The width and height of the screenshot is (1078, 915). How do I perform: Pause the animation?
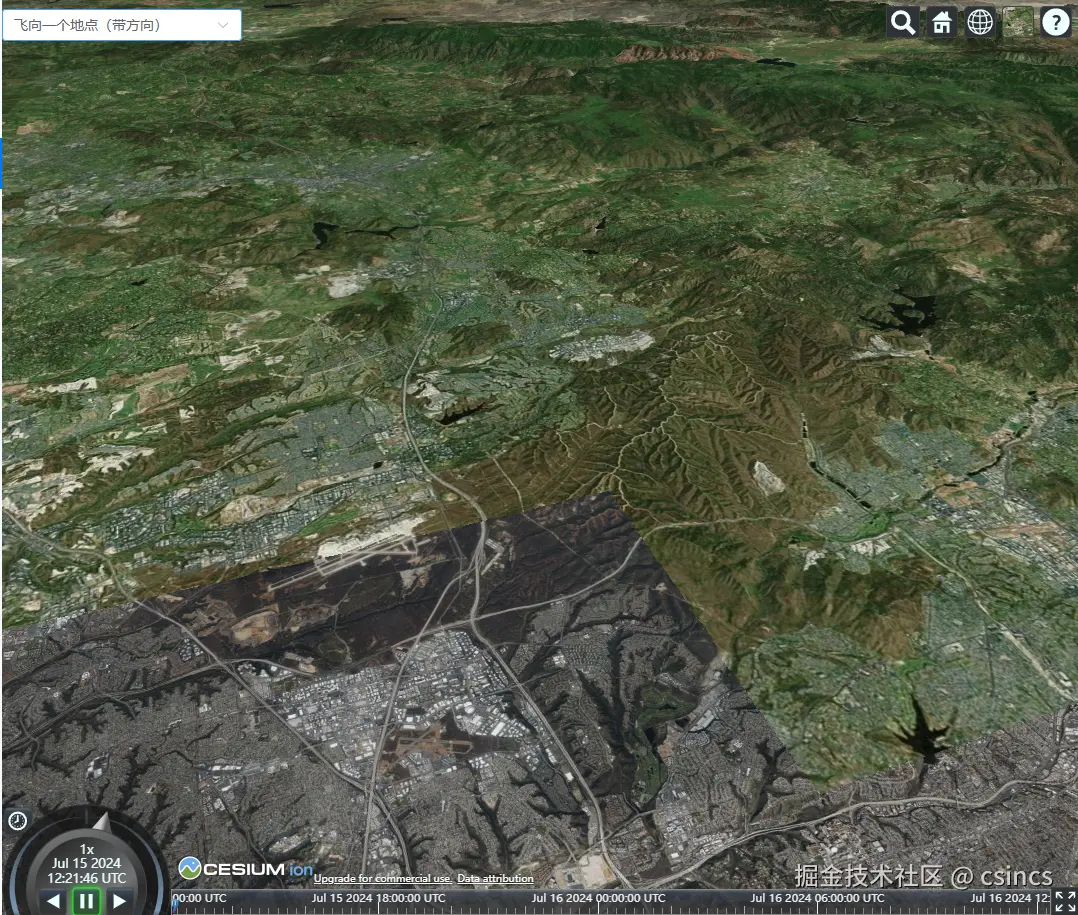[87, 901]
